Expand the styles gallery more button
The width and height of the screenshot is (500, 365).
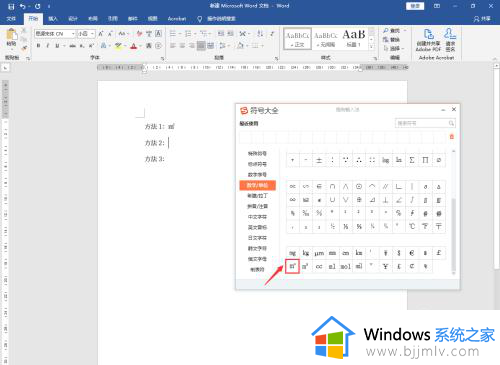tap(372, 47)
